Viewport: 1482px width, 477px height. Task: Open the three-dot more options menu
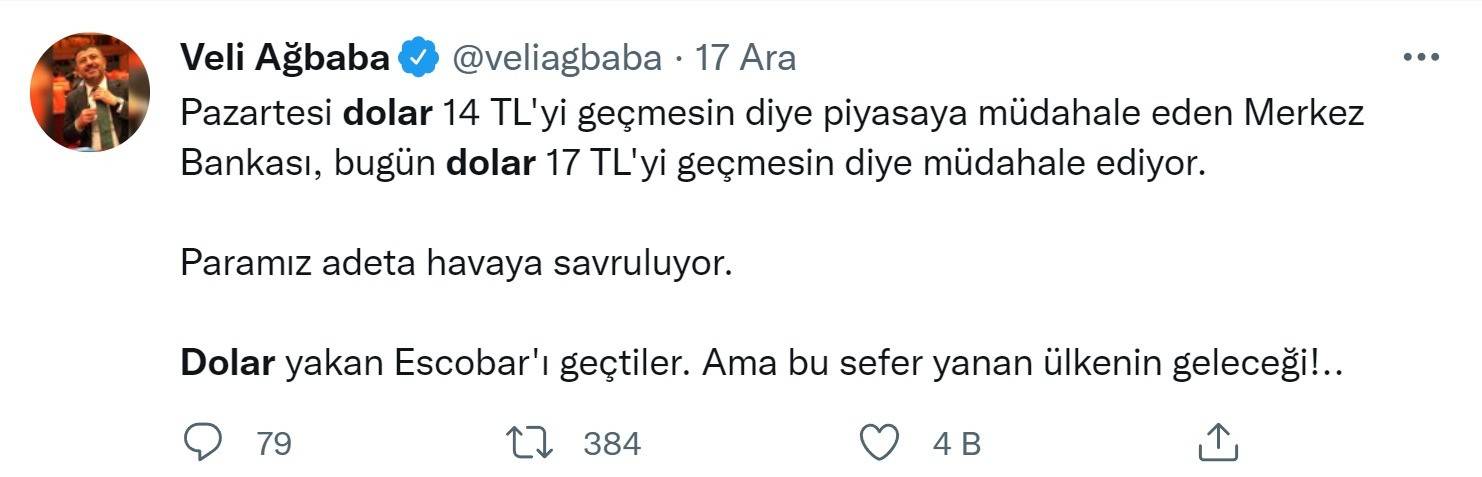pyautogui.click(x=1420, y=58)
